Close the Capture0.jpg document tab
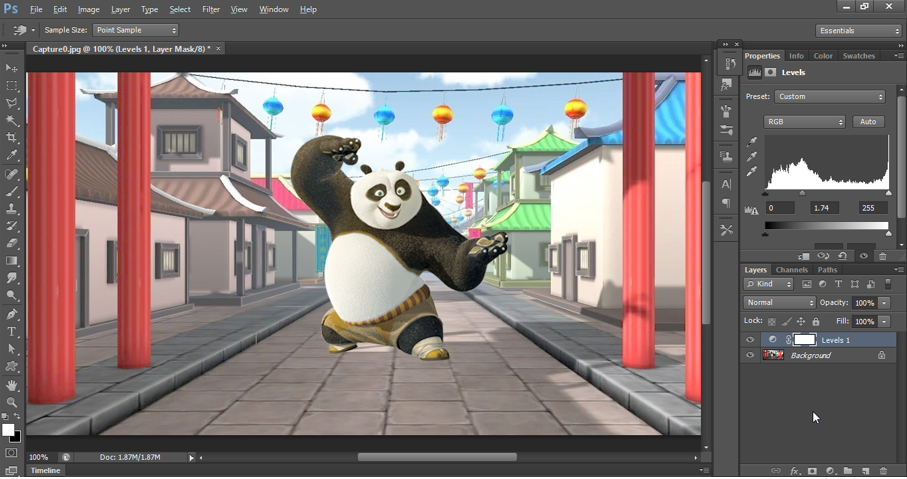Image resolution: width=907 pixels, height=479 pixels. click(218, 49)
